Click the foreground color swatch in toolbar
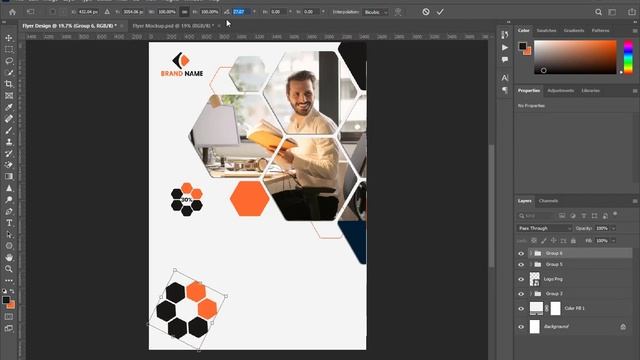Screen dimensions: 640x360 click(x=6, y=300)
